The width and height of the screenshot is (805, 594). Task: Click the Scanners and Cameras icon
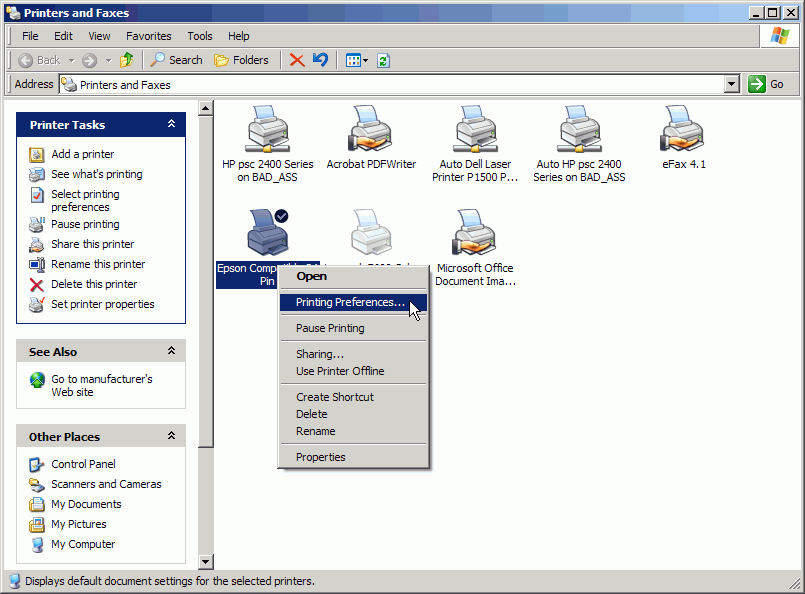coord(36,485)
